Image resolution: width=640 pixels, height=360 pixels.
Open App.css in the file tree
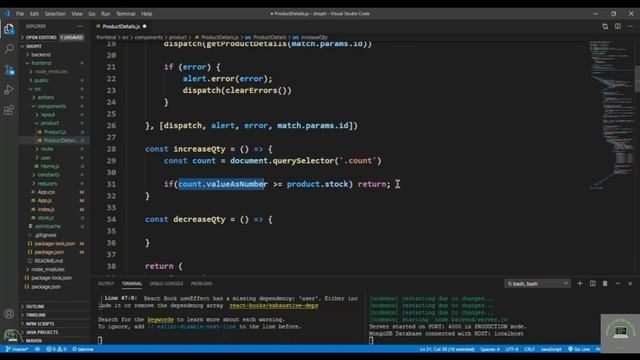tap(54, 192)
